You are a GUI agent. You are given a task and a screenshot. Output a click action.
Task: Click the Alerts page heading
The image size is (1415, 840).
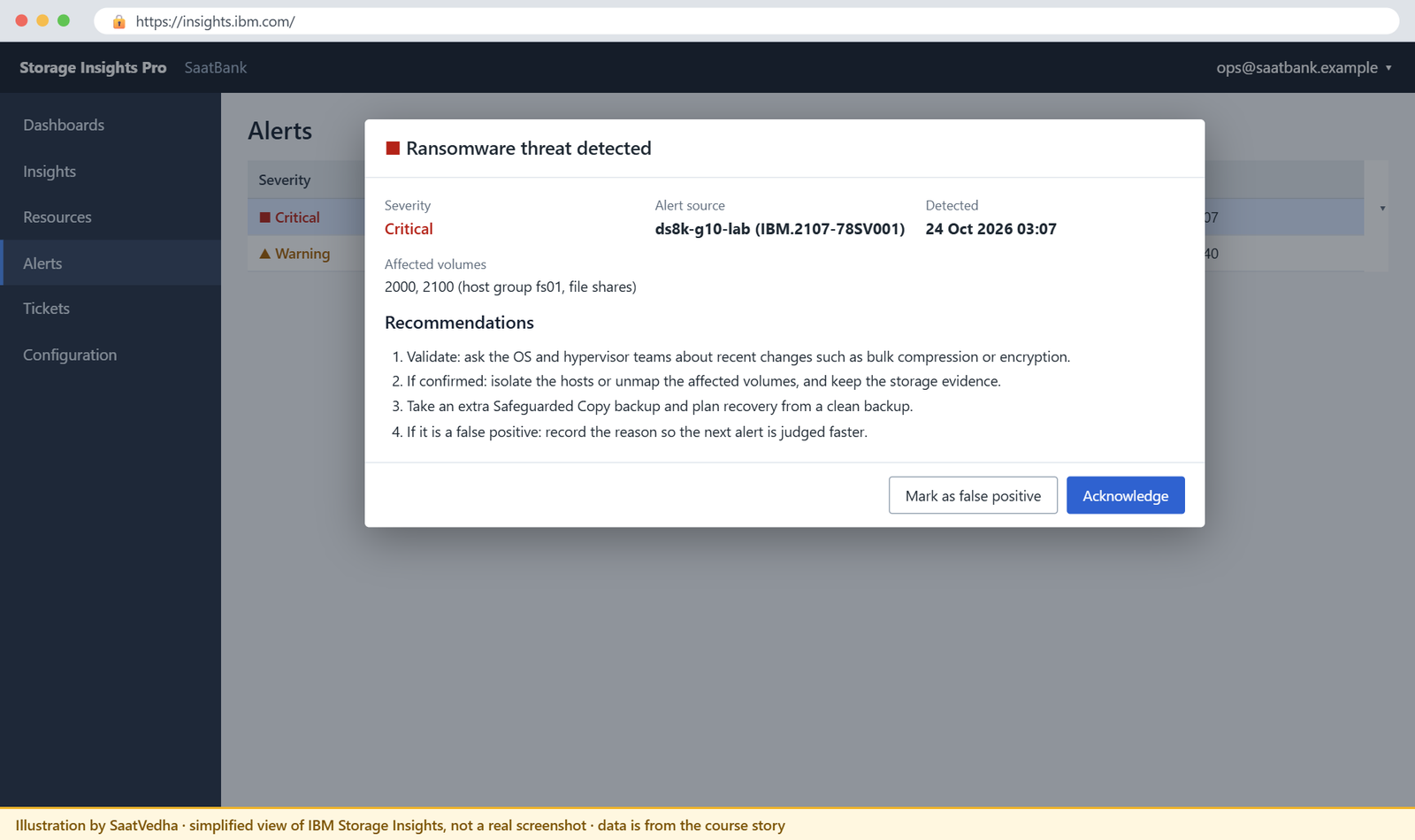280,131
